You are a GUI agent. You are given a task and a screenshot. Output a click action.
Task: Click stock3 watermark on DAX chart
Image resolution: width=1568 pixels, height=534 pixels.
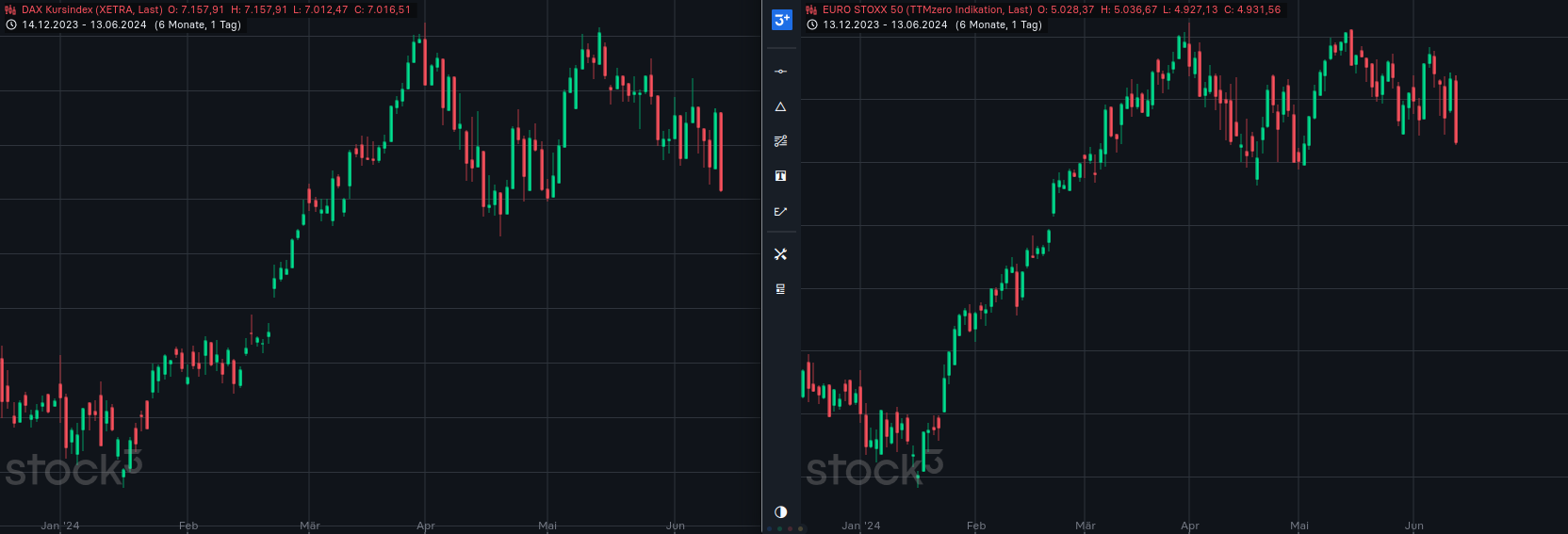[73, 468]
